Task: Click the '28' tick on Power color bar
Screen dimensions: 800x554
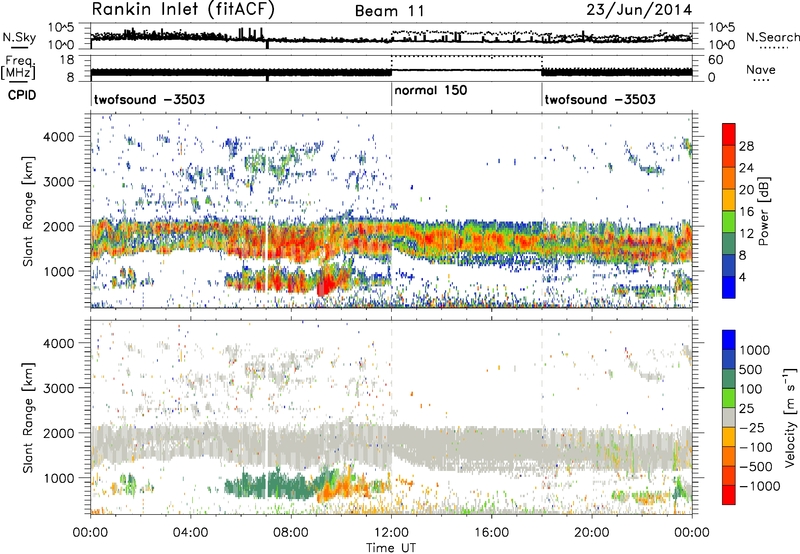Action: click(746, 146)
